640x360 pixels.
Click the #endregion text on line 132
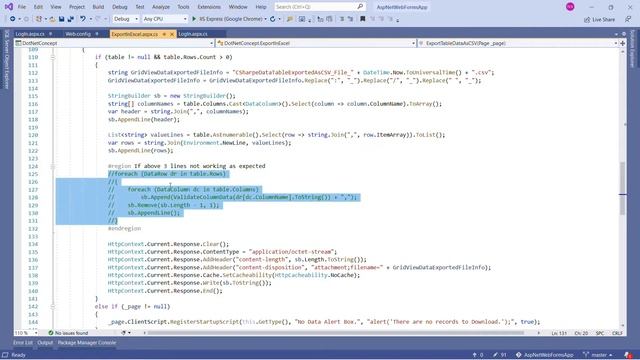click(x=124, y=229)
